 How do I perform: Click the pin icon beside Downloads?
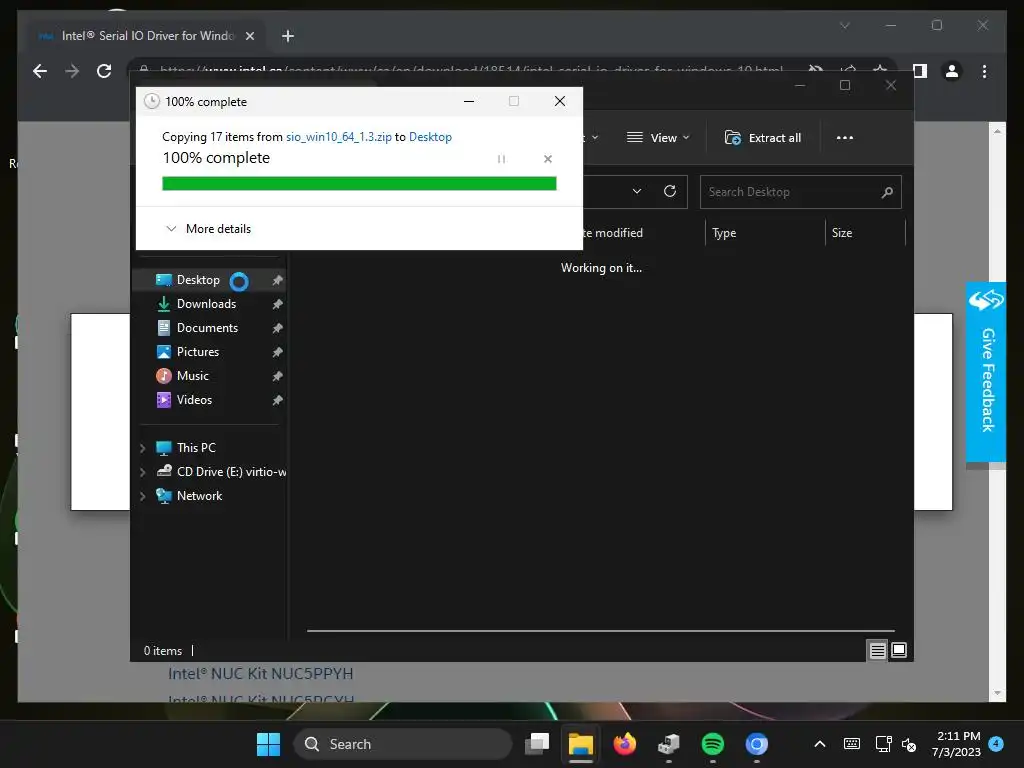tap(278, 304)
